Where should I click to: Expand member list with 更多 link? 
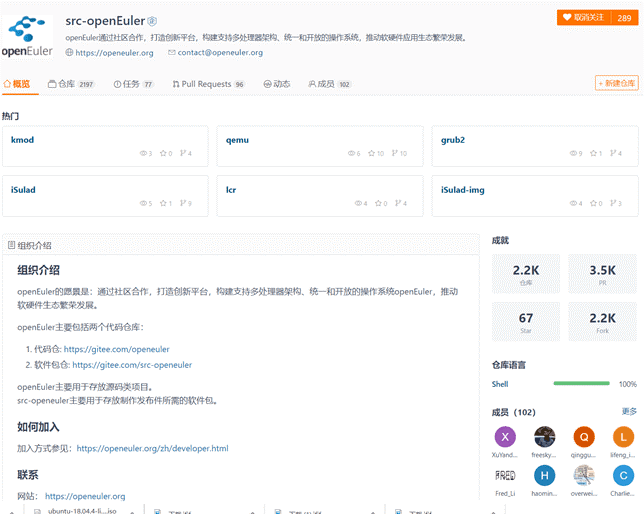629,411
